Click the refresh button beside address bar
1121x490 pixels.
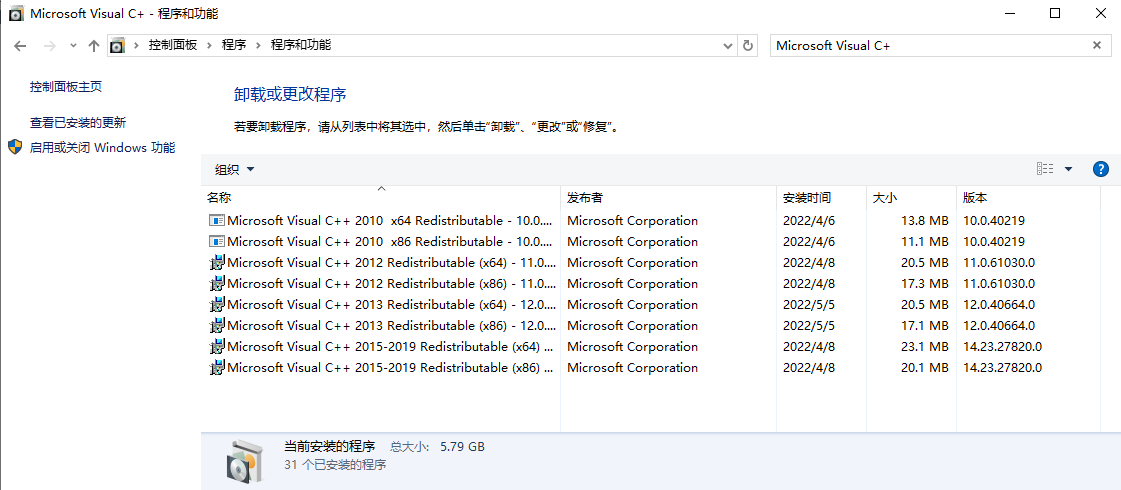coord(748,45)
